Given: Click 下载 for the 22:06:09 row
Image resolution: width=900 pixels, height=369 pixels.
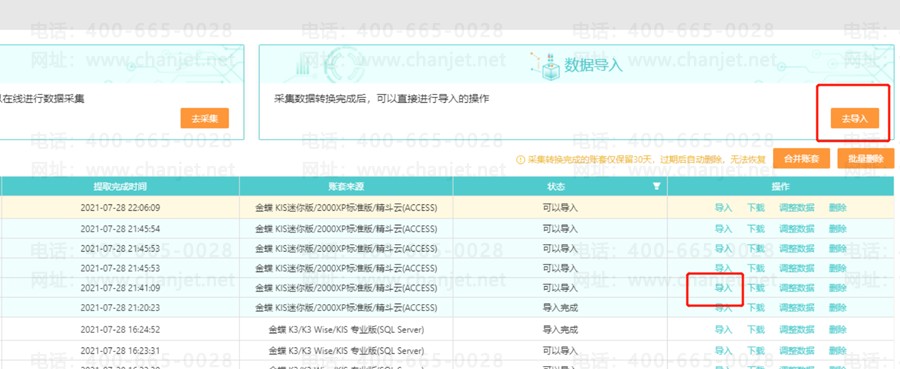Looking at the screenshot, I should tap(755, 208).
